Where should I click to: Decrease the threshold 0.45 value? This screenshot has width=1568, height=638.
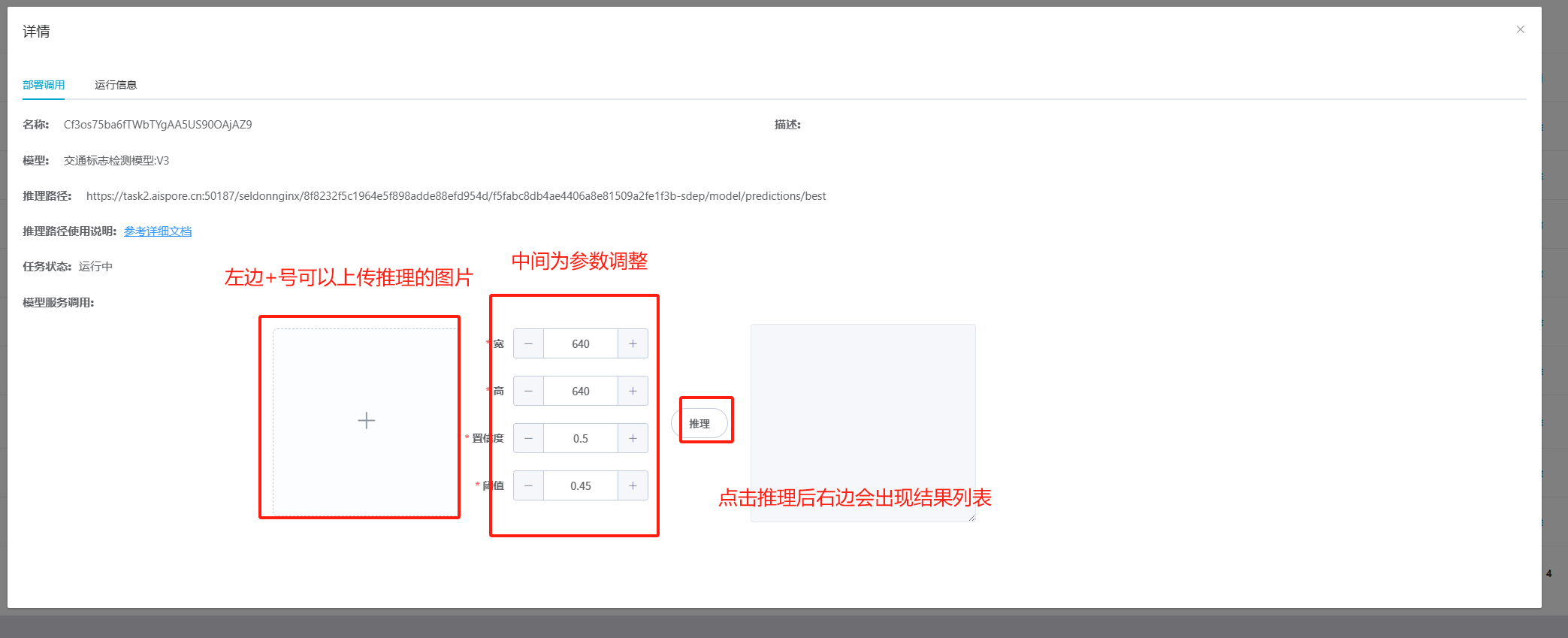coord(528,486)
